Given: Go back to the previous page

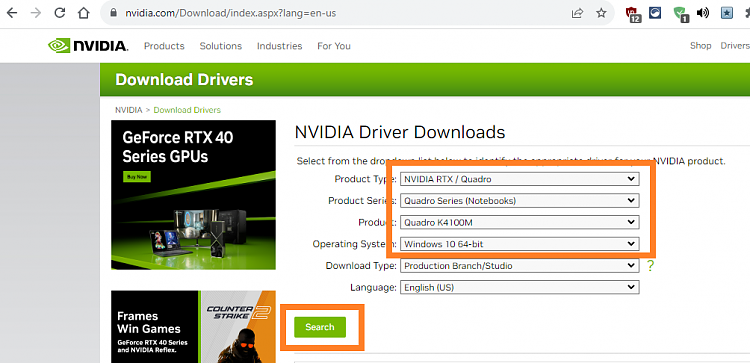Looking at the screenshot, I should pos(11,13).
